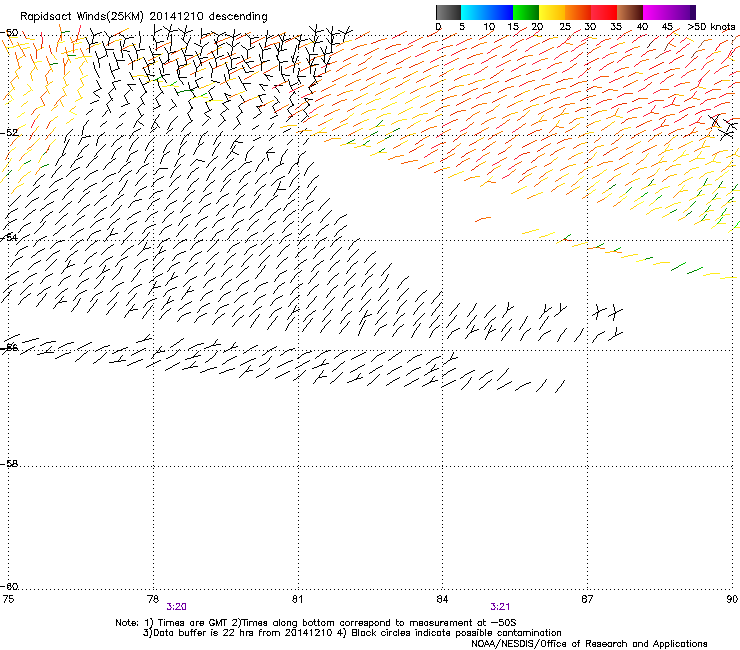Image resolution: width=740 pixels, height=650 pixels.
Task: Click the '84' longitude axis label
Action: tap(442, 599)
